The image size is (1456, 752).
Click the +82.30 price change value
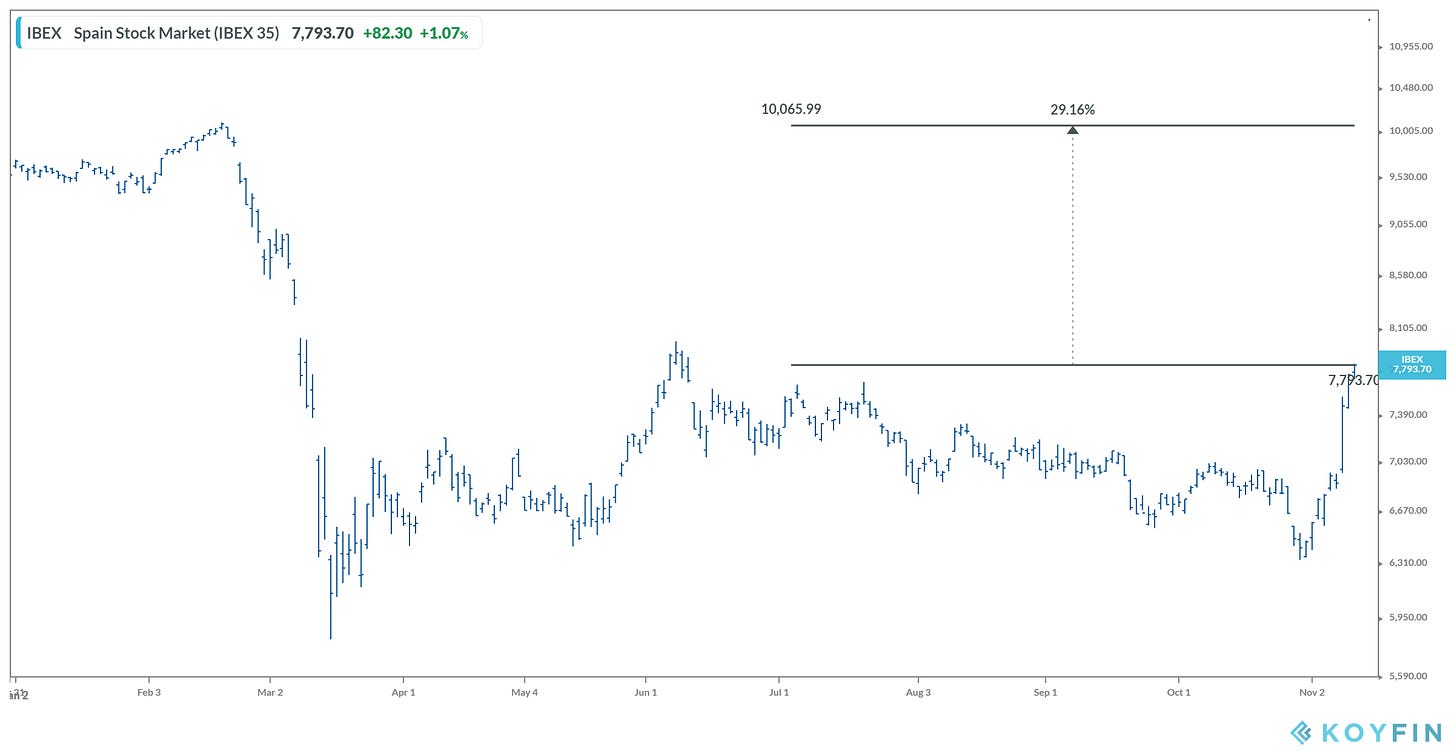(x=386, y=33)
